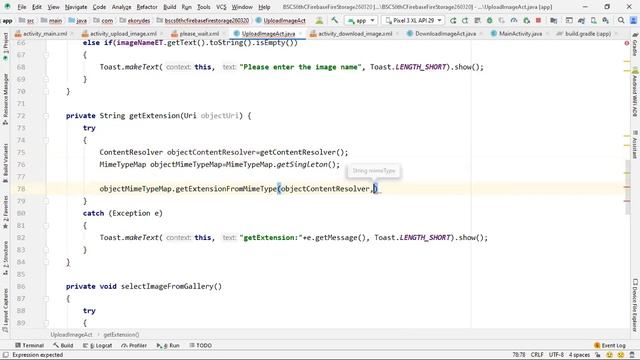The width and height of the screenshot is (640, 360).
Task: Open the Structure side panel
Action: (5, 258)
